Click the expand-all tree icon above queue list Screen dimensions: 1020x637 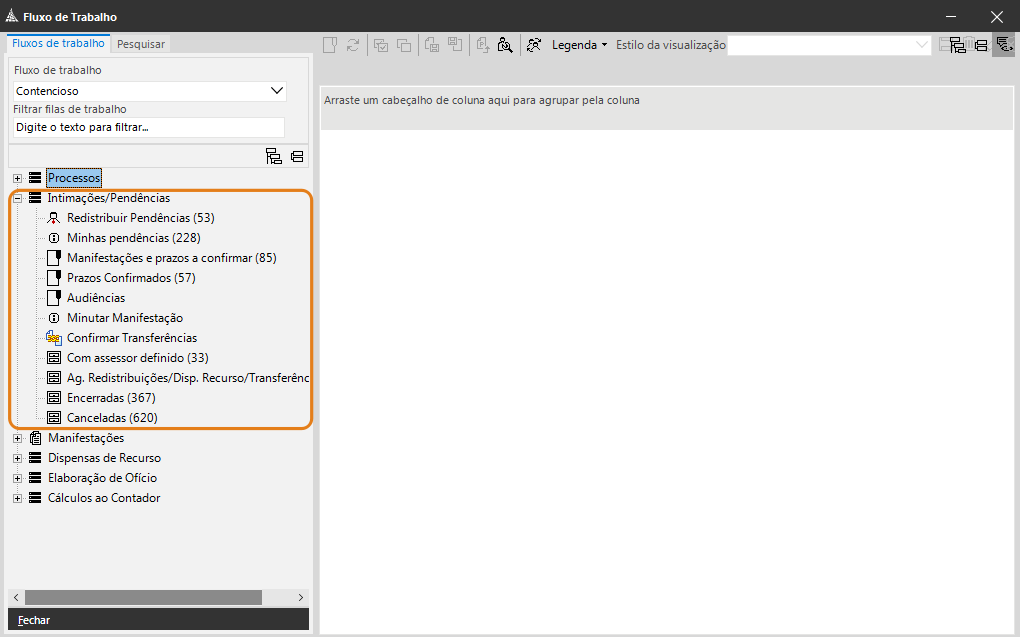pos(273,156)
